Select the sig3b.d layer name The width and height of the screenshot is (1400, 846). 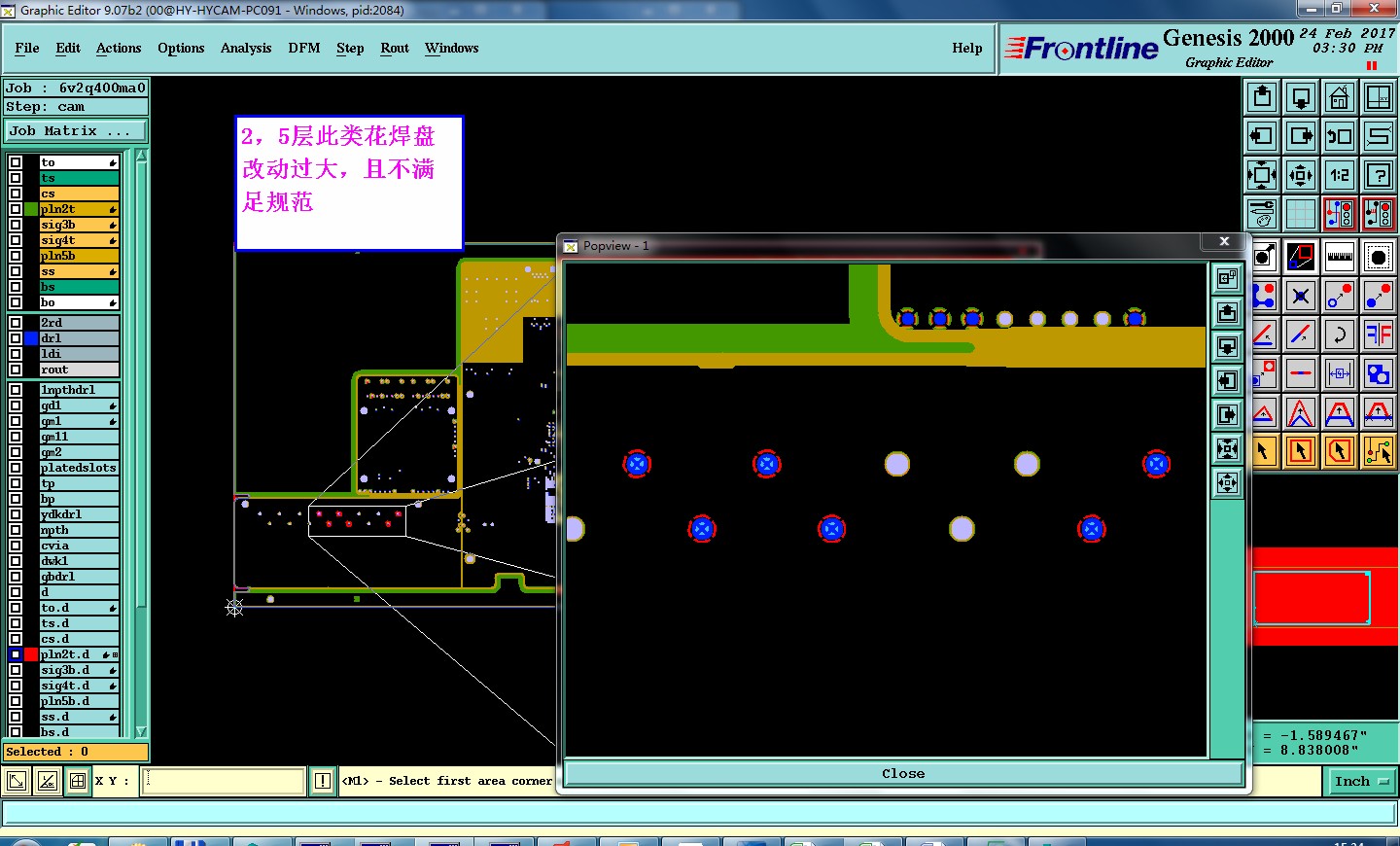79,670
